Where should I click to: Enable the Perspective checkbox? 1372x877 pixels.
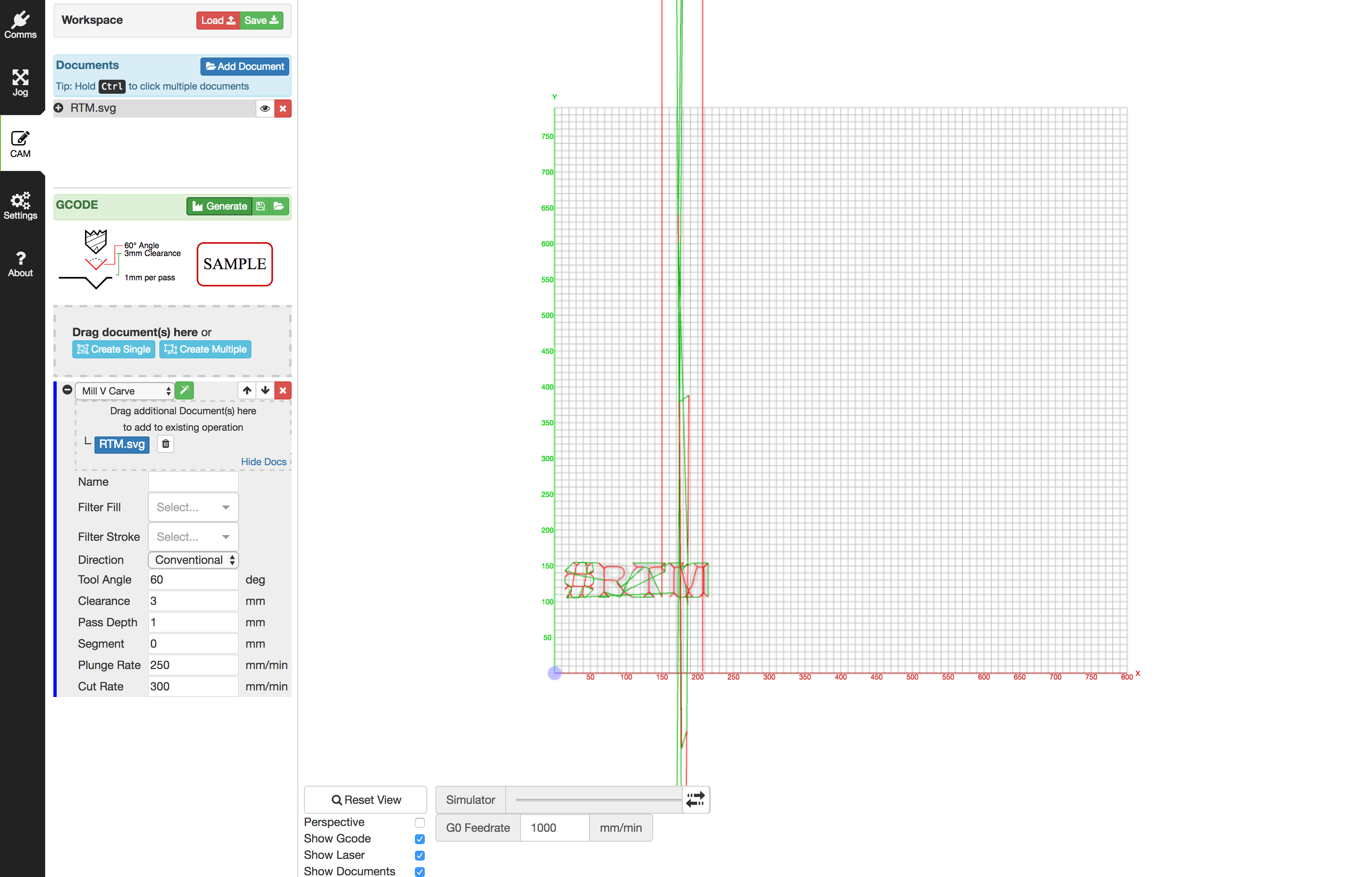coord(420,822)
